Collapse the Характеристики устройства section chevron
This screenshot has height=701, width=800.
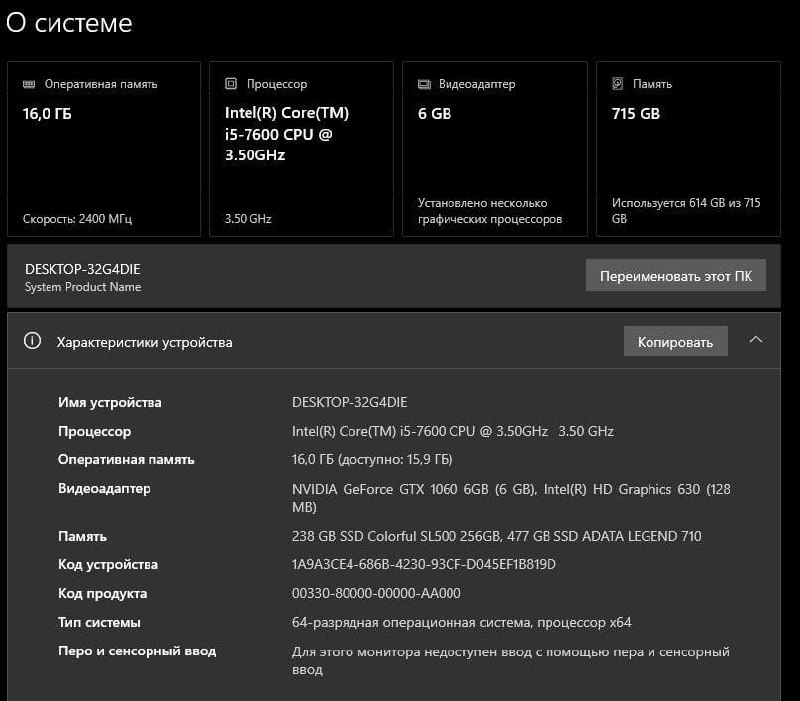point(756,340)
